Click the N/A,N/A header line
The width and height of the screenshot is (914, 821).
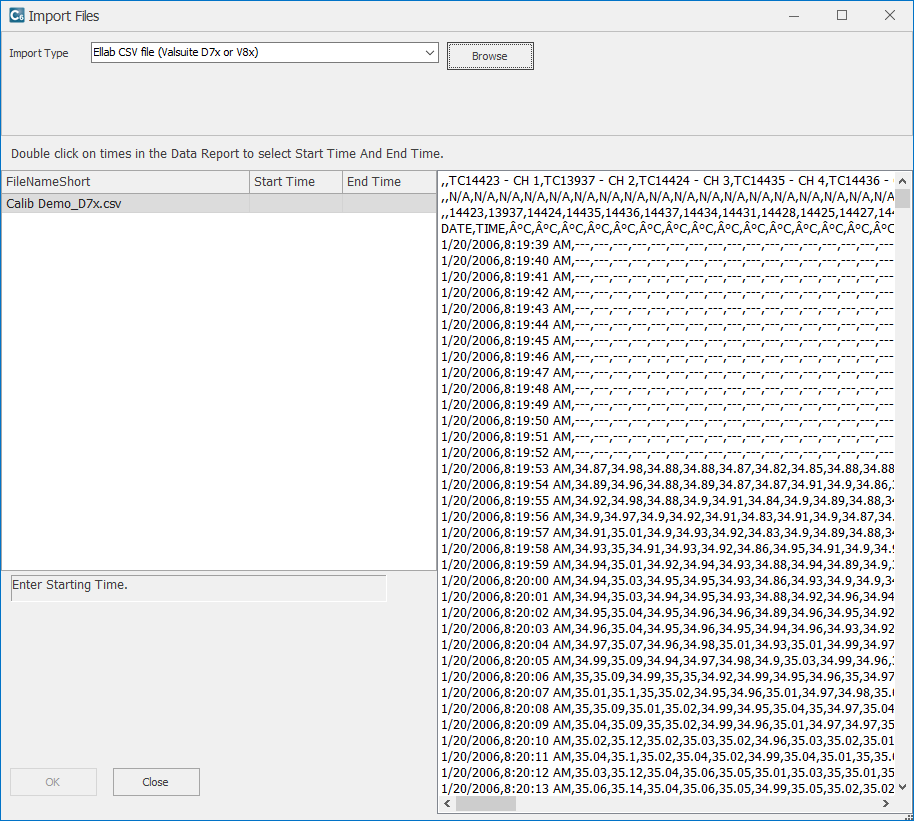(667, 197)
